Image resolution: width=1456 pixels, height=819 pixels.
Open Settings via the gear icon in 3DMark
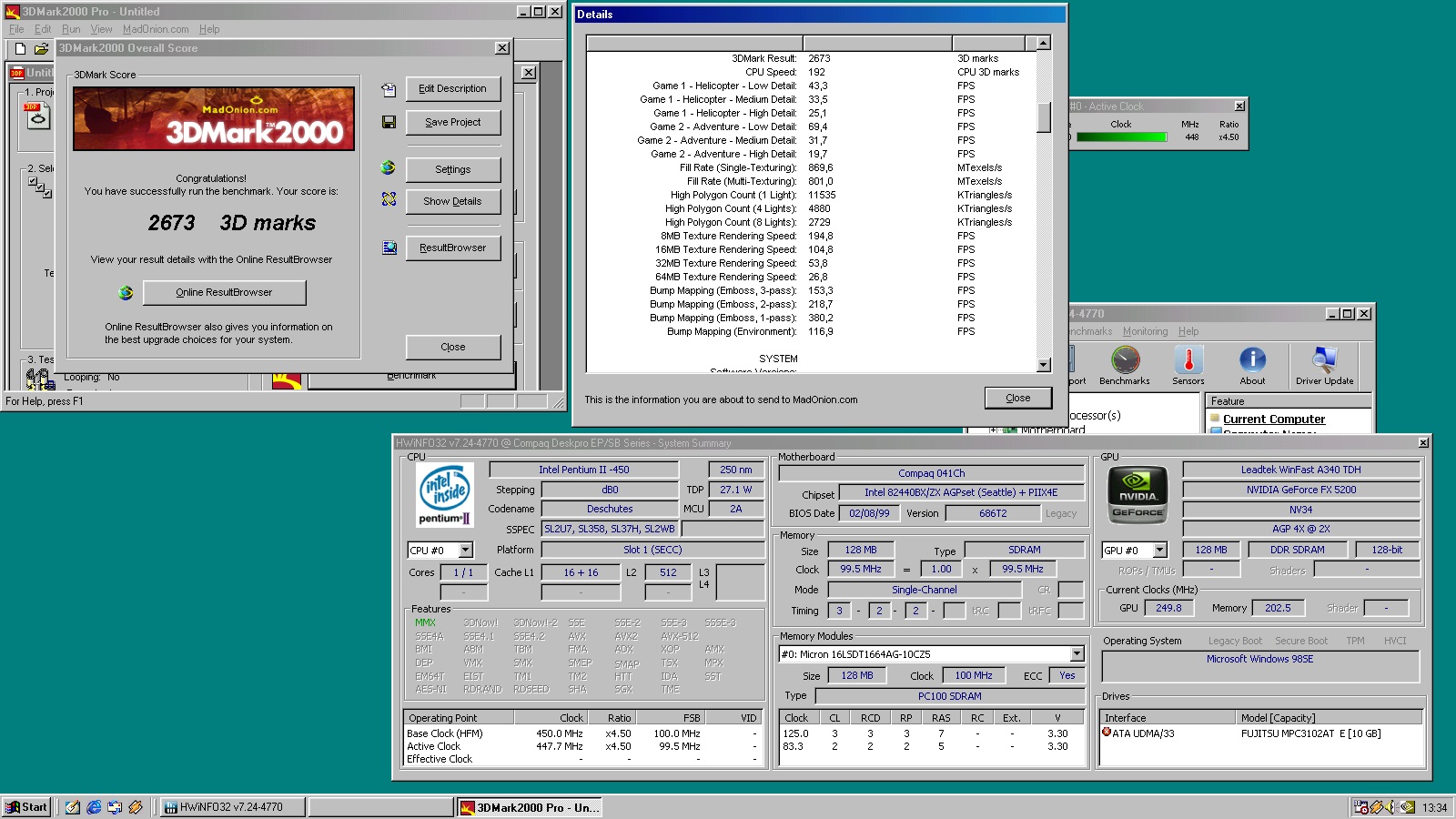tap(389, 169)
